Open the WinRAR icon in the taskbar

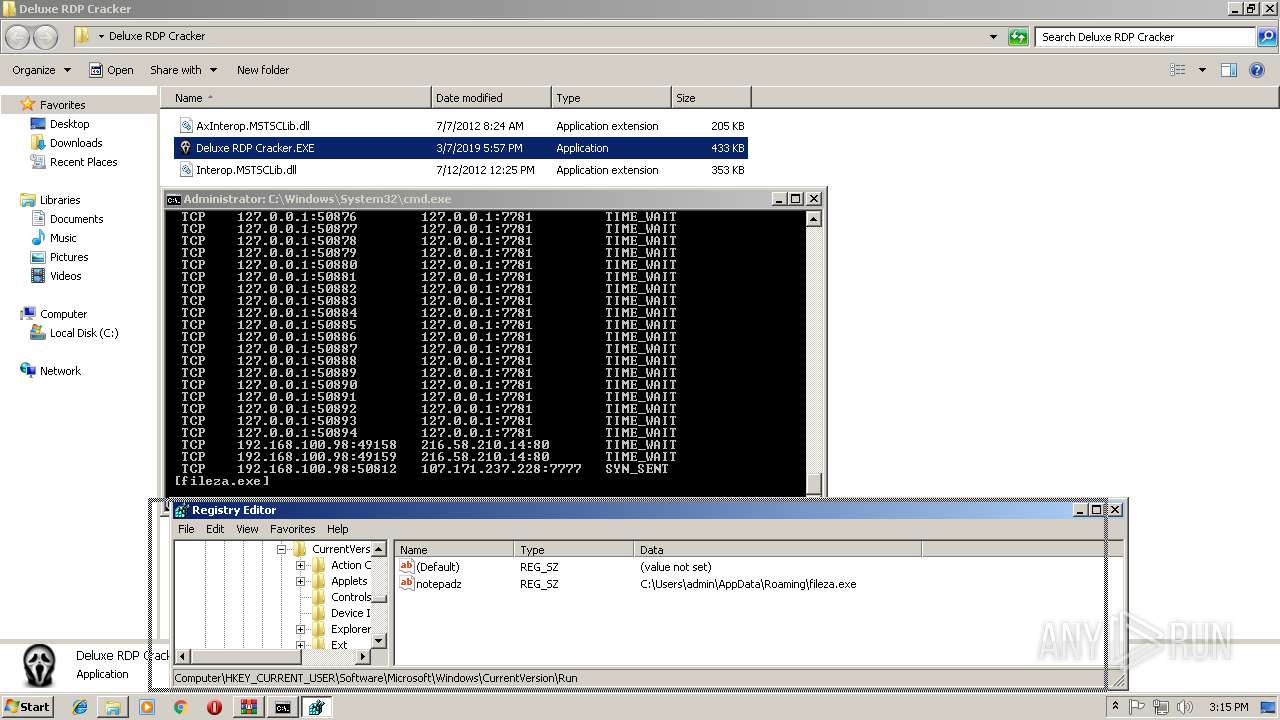pyautogui.click(x=249, y=707)
